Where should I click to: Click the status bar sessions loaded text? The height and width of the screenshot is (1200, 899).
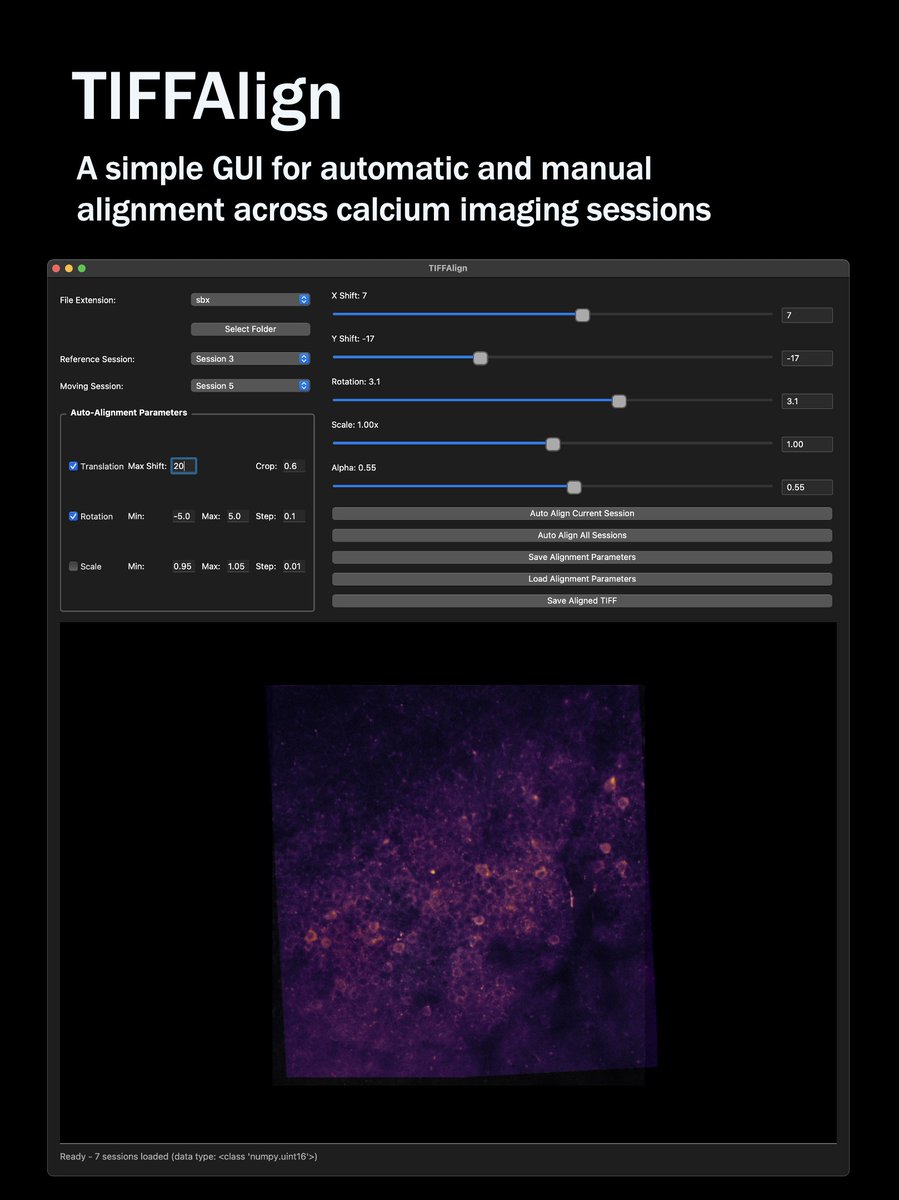click(x=189, y=1156)
